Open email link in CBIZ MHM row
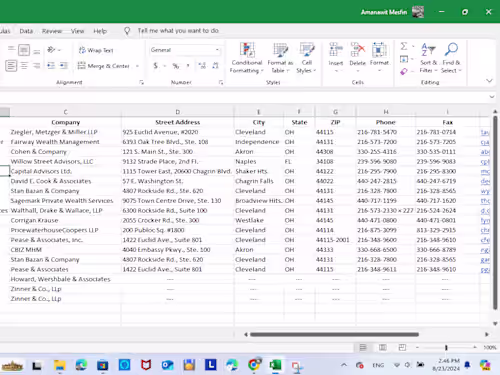500x375 pixels. [485, 250]
